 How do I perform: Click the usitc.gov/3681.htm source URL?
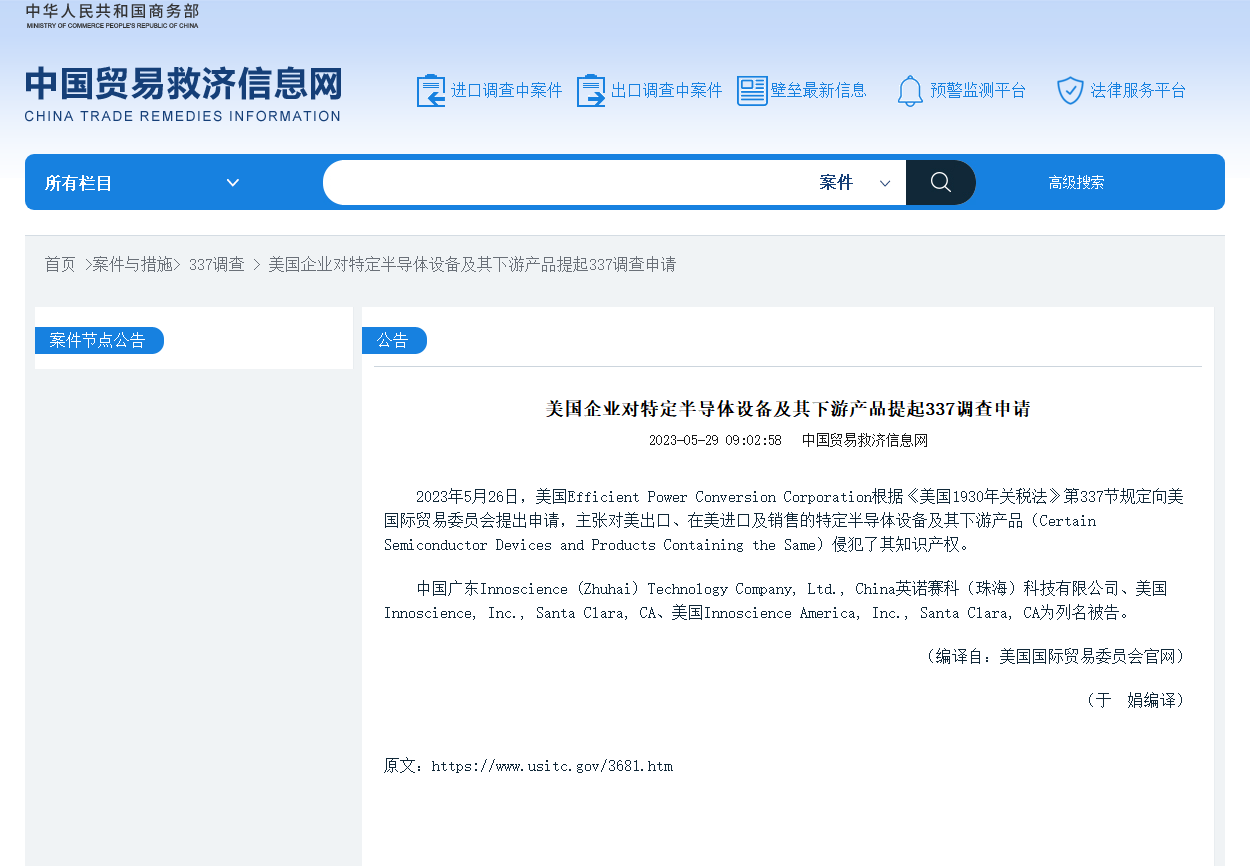[x=552, y=766]
